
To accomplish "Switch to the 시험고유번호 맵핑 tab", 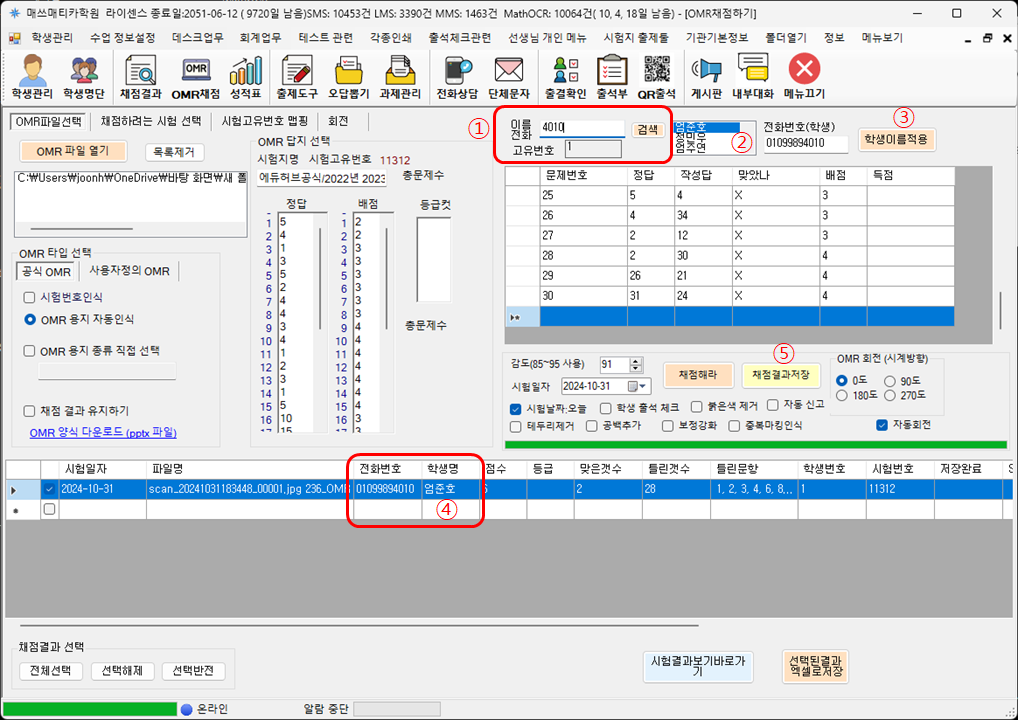I will (264, 121).
